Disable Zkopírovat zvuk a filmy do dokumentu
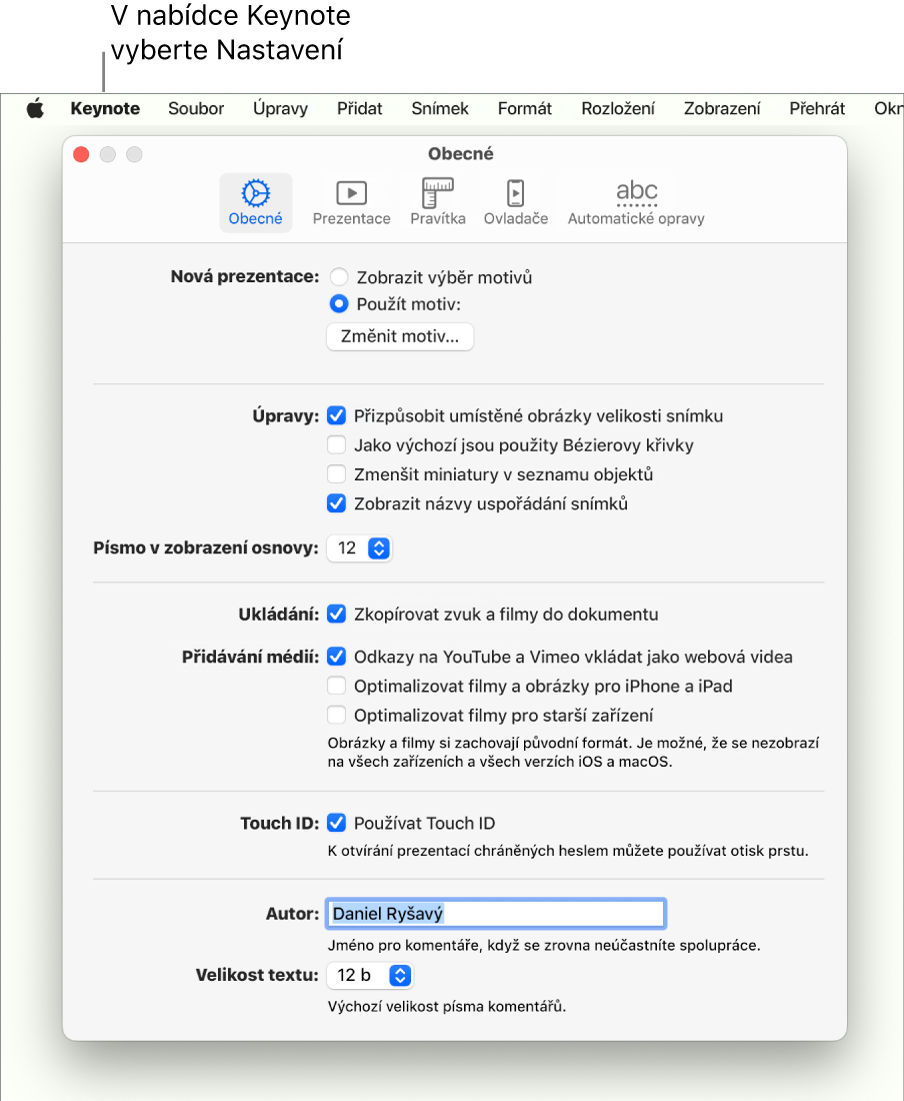The width and height of the screenshot is (904, 1101). coord(336,614)
